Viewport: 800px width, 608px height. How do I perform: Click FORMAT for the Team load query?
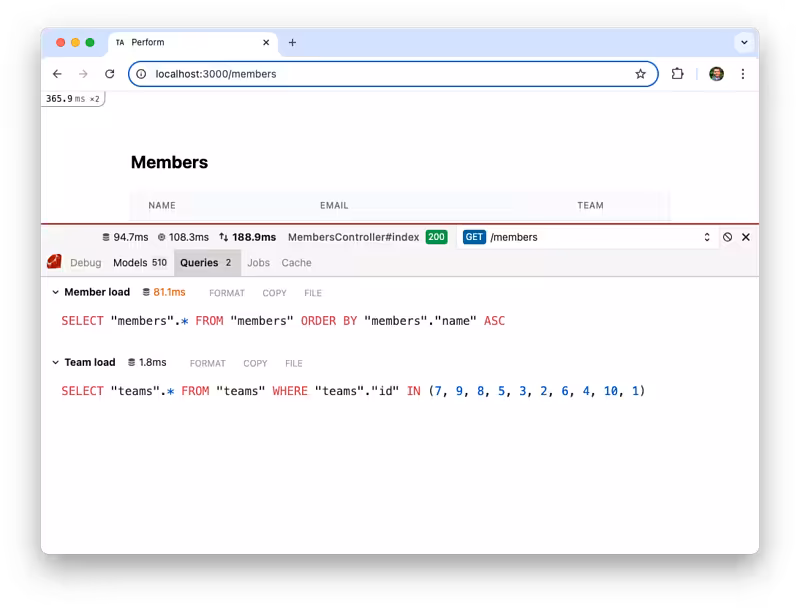(208, 364)
